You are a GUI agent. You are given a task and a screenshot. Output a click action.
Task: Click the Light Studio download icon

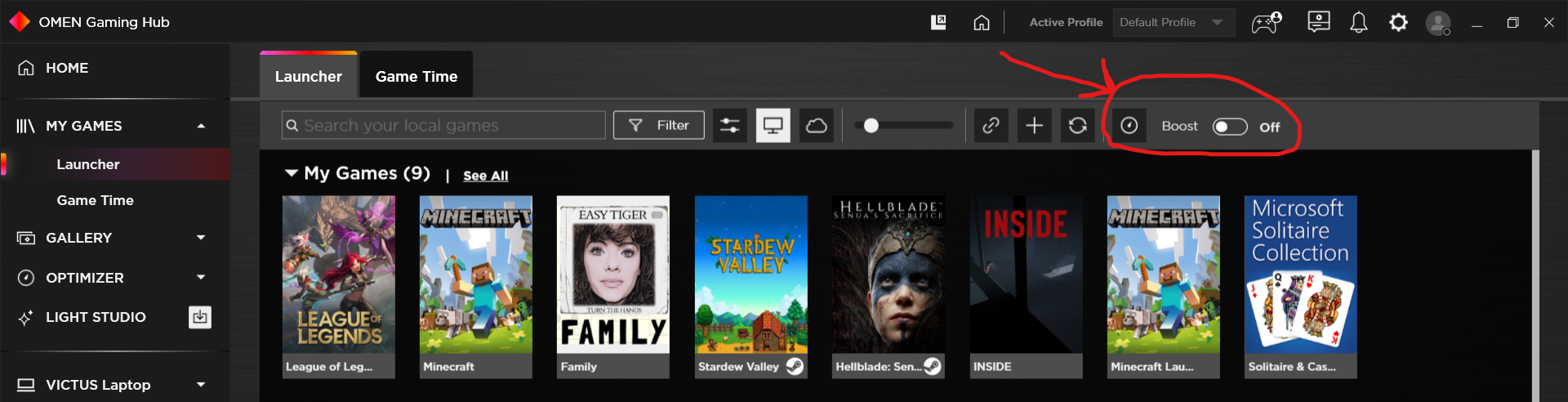click(x=200, y=317)
